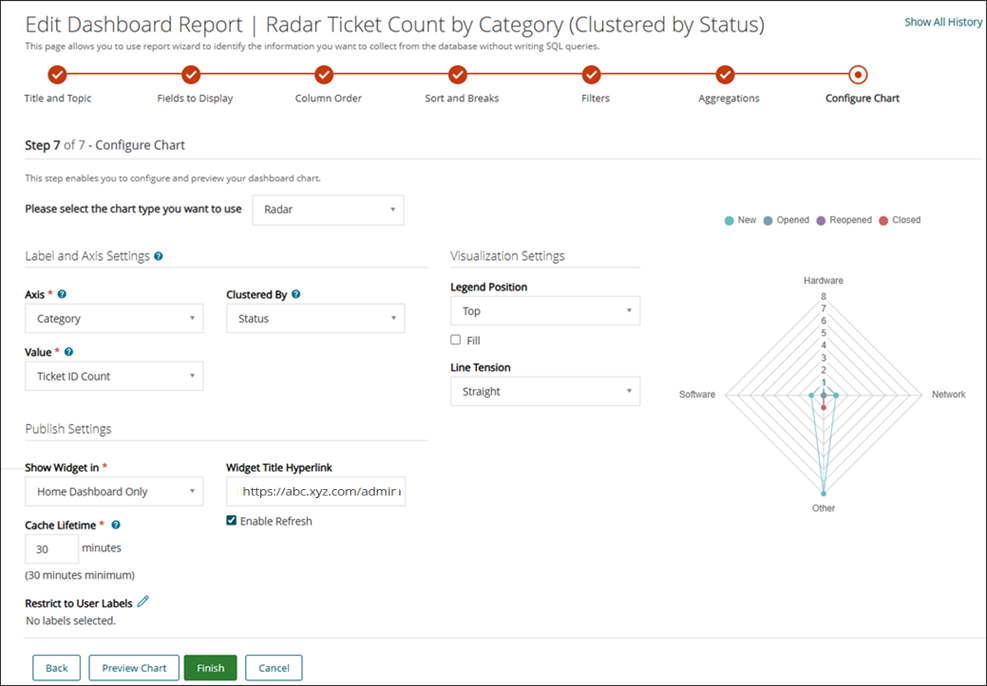The height and width of the screenshot is (686, 987).
Task: Open the Show Widget in dropdown
Action: [x=114, y=492]
